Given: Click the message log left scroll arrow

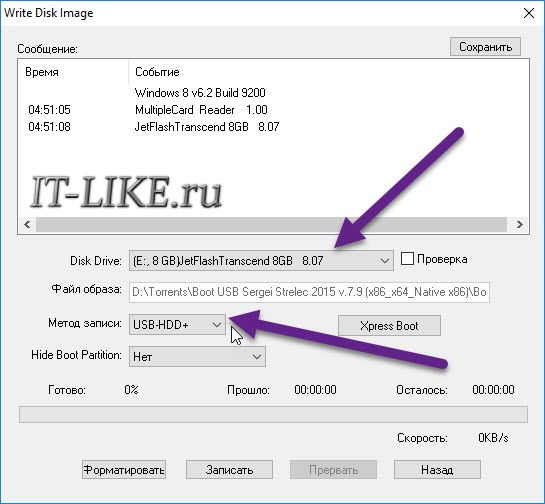Looking at the screenshot, I should [27, 224].
